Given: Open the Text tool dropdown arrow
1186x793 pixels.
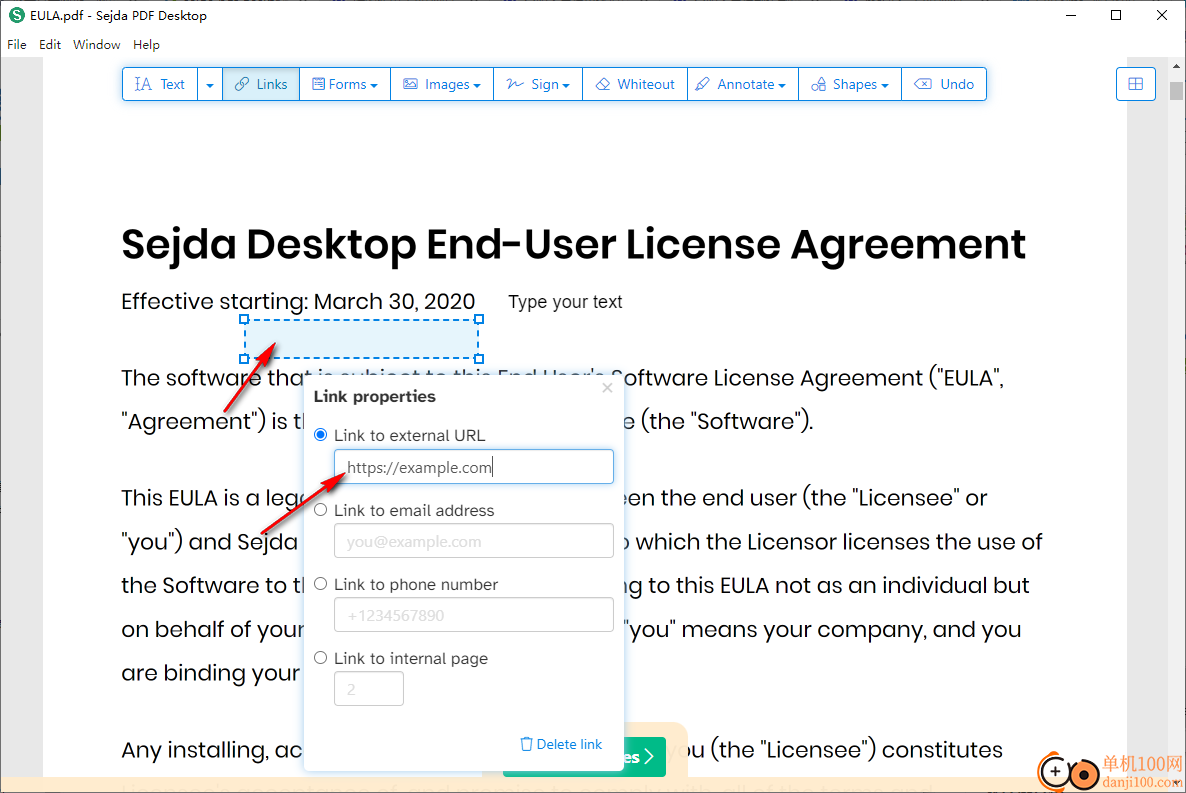Looking at the screenshot, I should (x=210, y=84).
